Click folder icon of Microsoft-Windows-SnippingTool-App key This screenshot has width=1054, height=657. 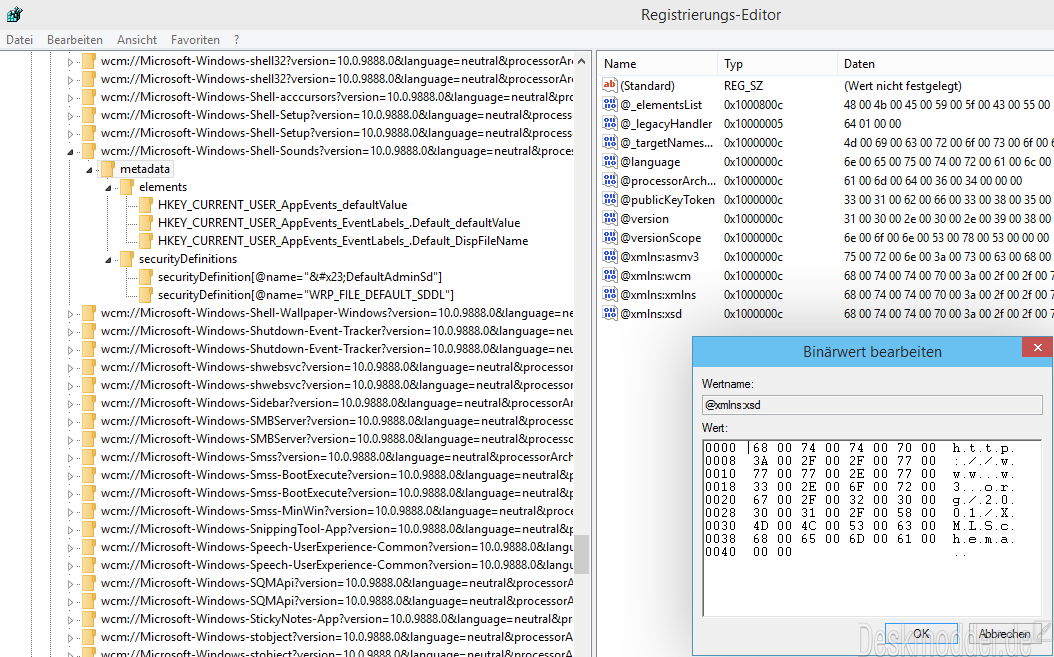89,529
